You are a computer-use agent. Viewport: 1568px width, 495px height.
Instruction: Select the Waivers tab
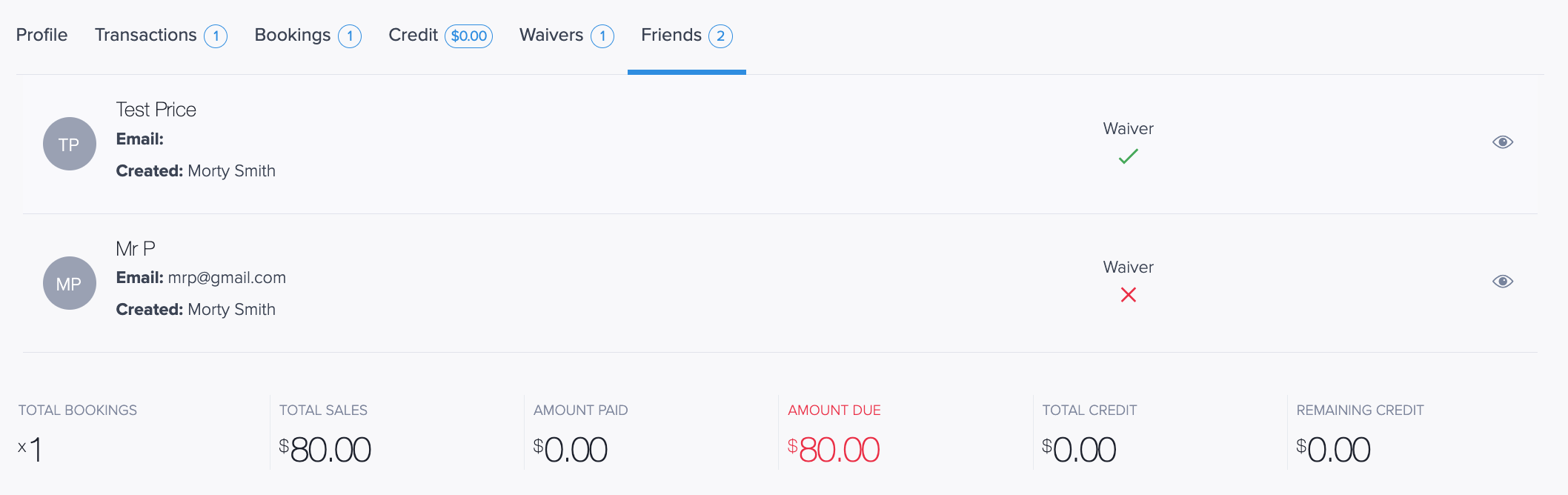tap(551, 35)
